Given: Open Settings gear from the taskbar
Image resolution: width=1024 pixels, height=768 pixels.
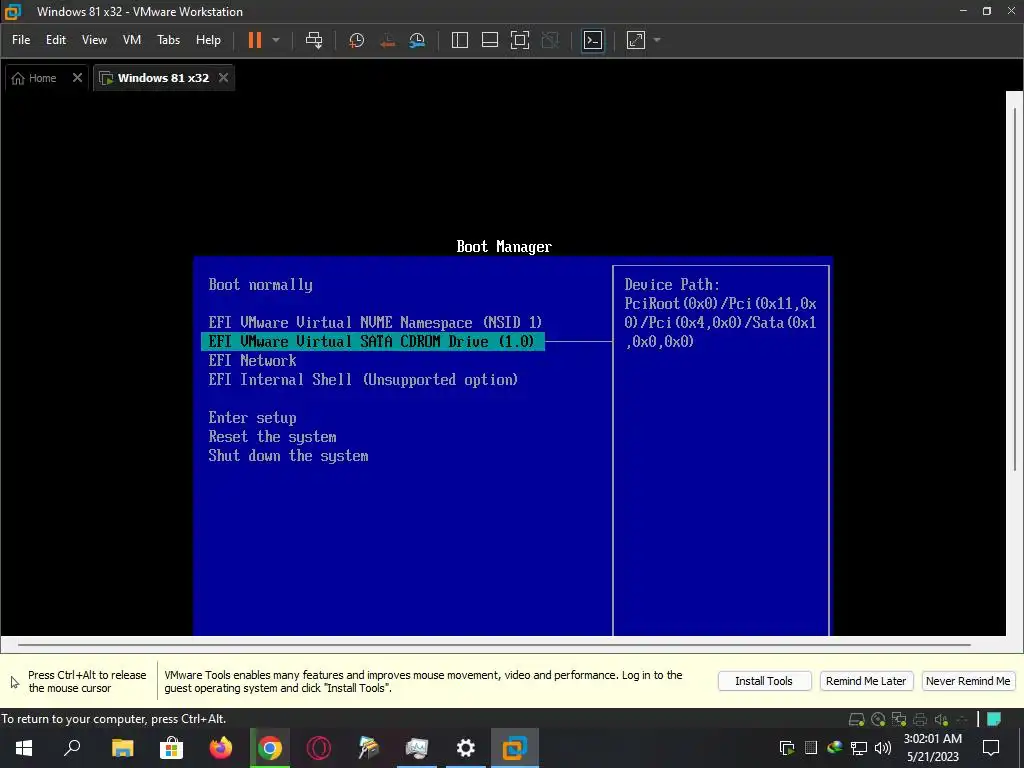Looking at the screenshot, I should pyautogui.click(x=466, y=748).
